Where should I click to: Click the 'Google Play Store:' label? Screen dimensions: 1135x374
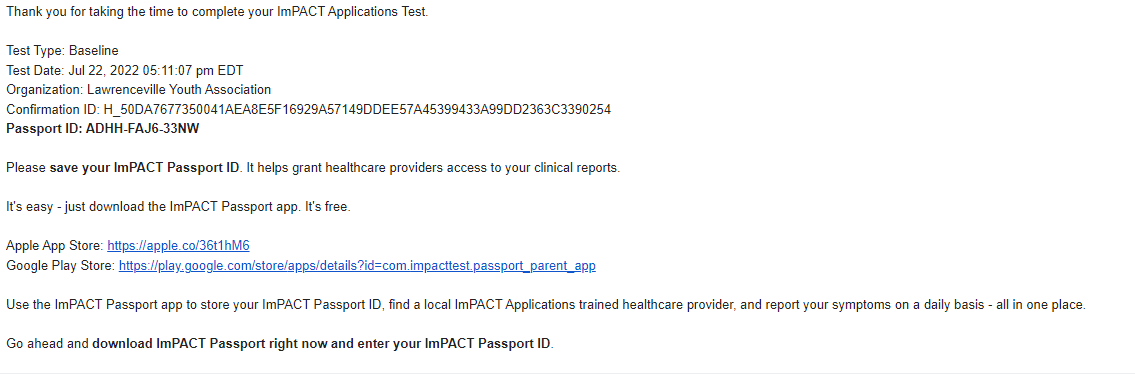[61, 265]
